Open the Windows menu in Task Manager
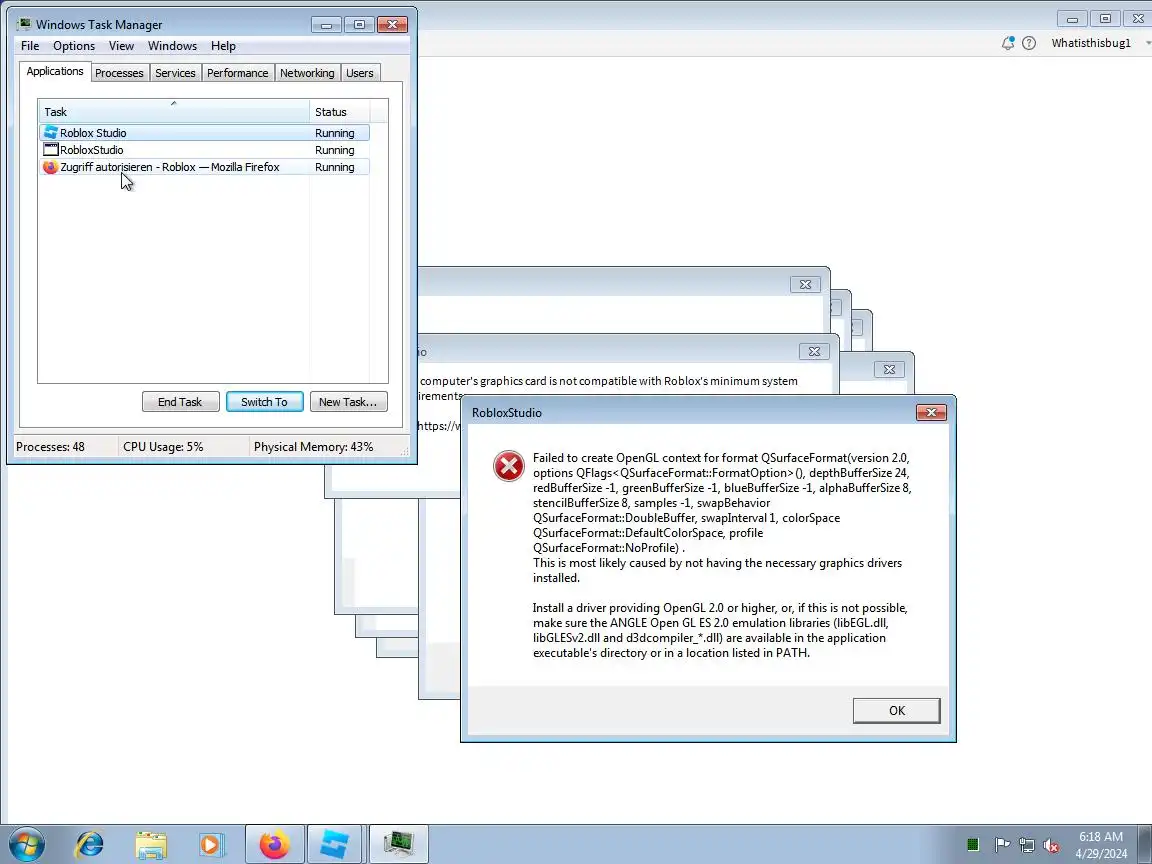1152x864 pixels. tap(172, 46)
